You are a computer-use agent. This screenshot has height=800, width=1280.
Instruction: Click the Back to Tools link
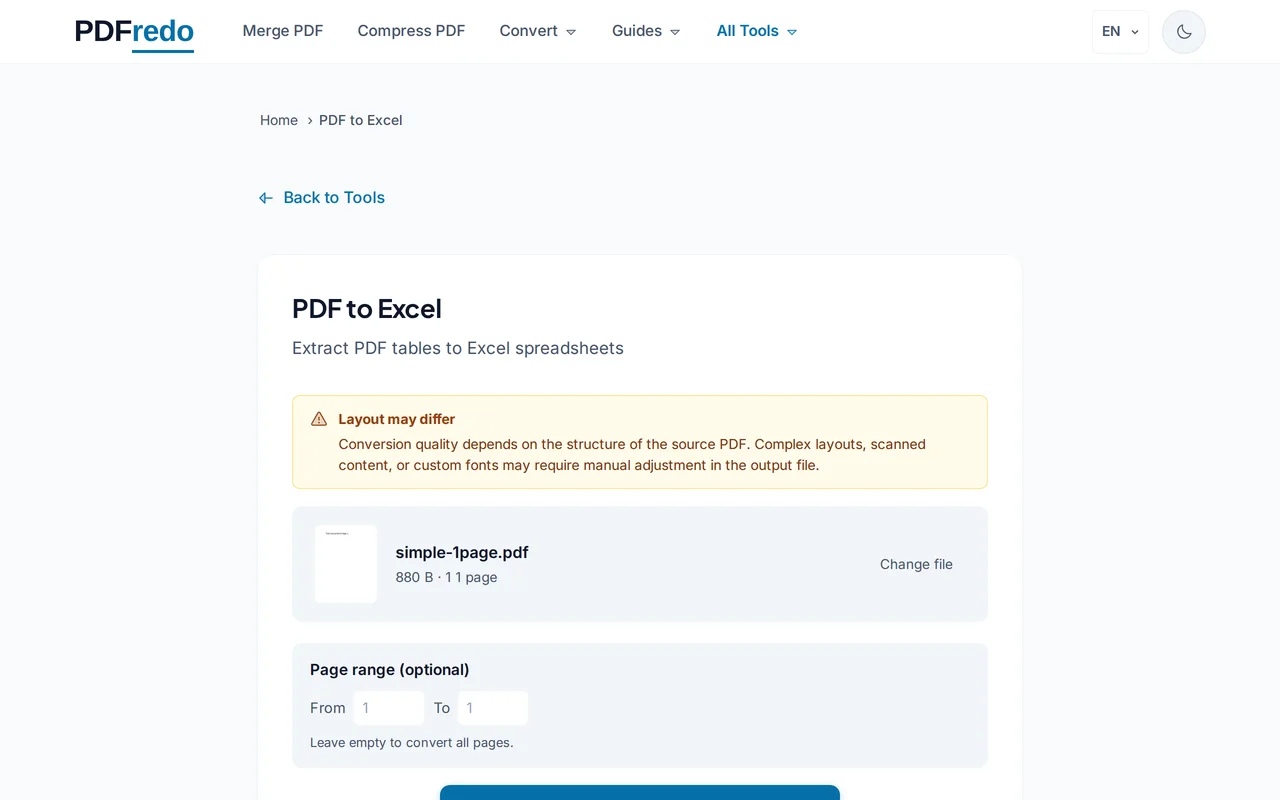(334, 197)
